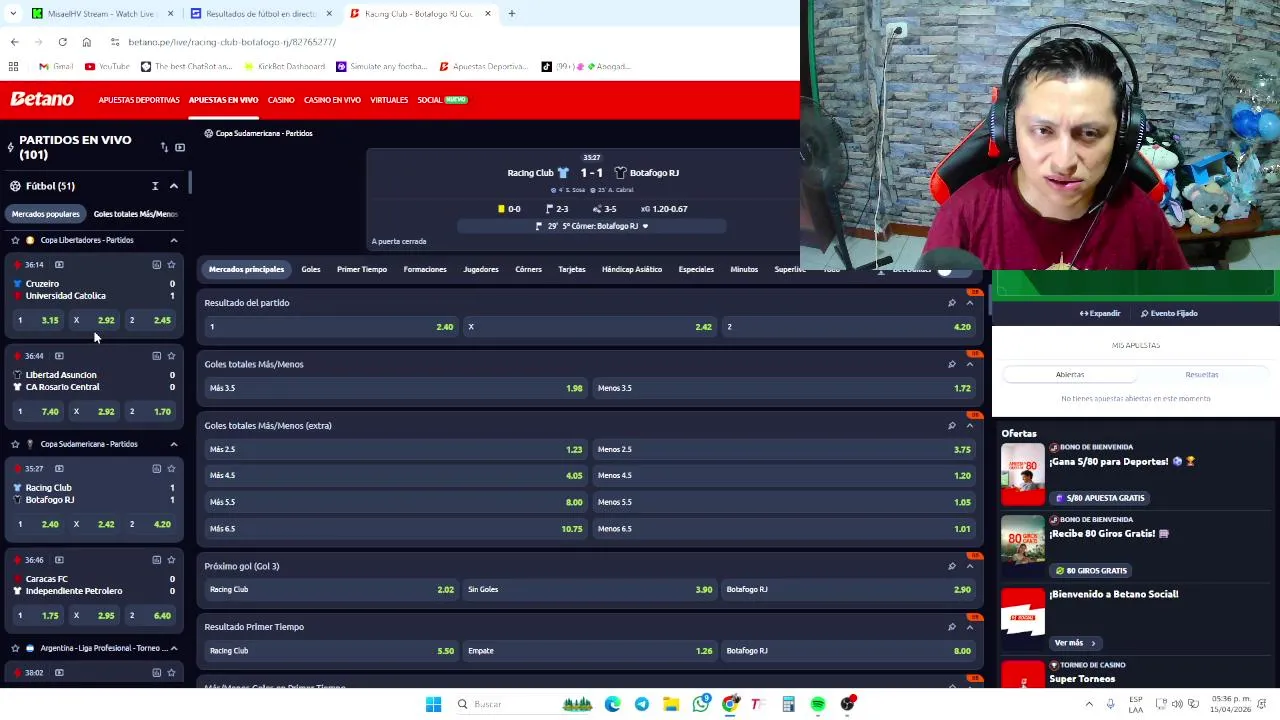Select the Goles totales Más/Menos sidebar filter
Image resolution: width=1280 pixels, height=720 pixels.
pos(135,214)
